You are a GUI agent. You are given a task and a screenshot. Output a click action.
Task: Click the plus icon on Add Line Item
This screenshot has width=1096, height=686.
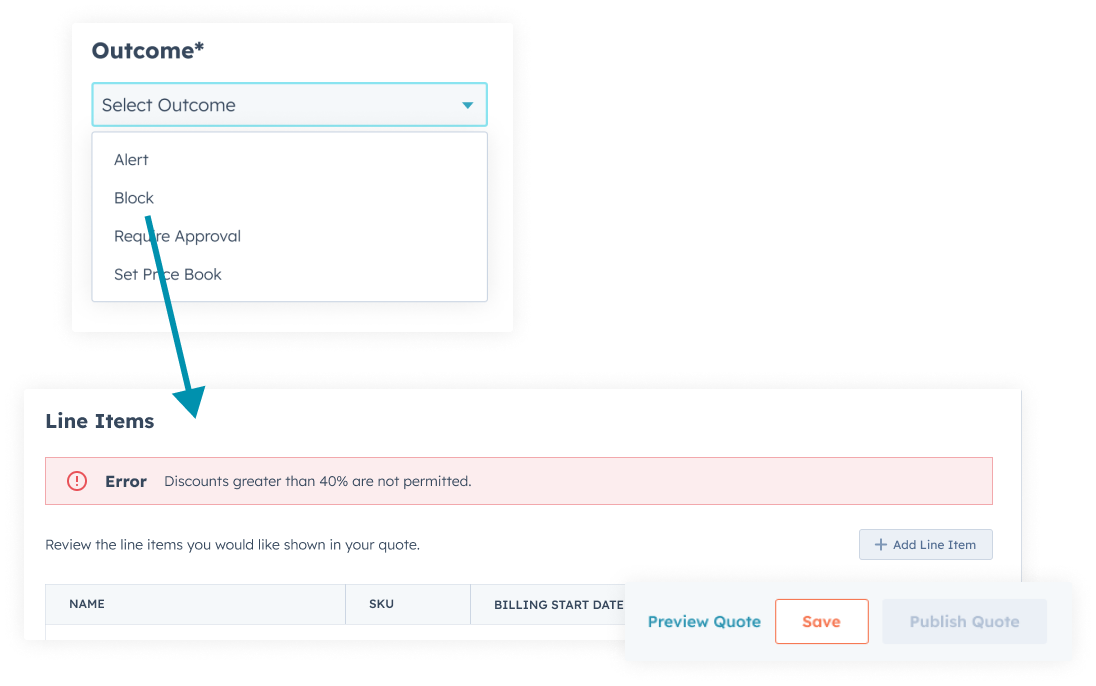click(x=880, y=545)
